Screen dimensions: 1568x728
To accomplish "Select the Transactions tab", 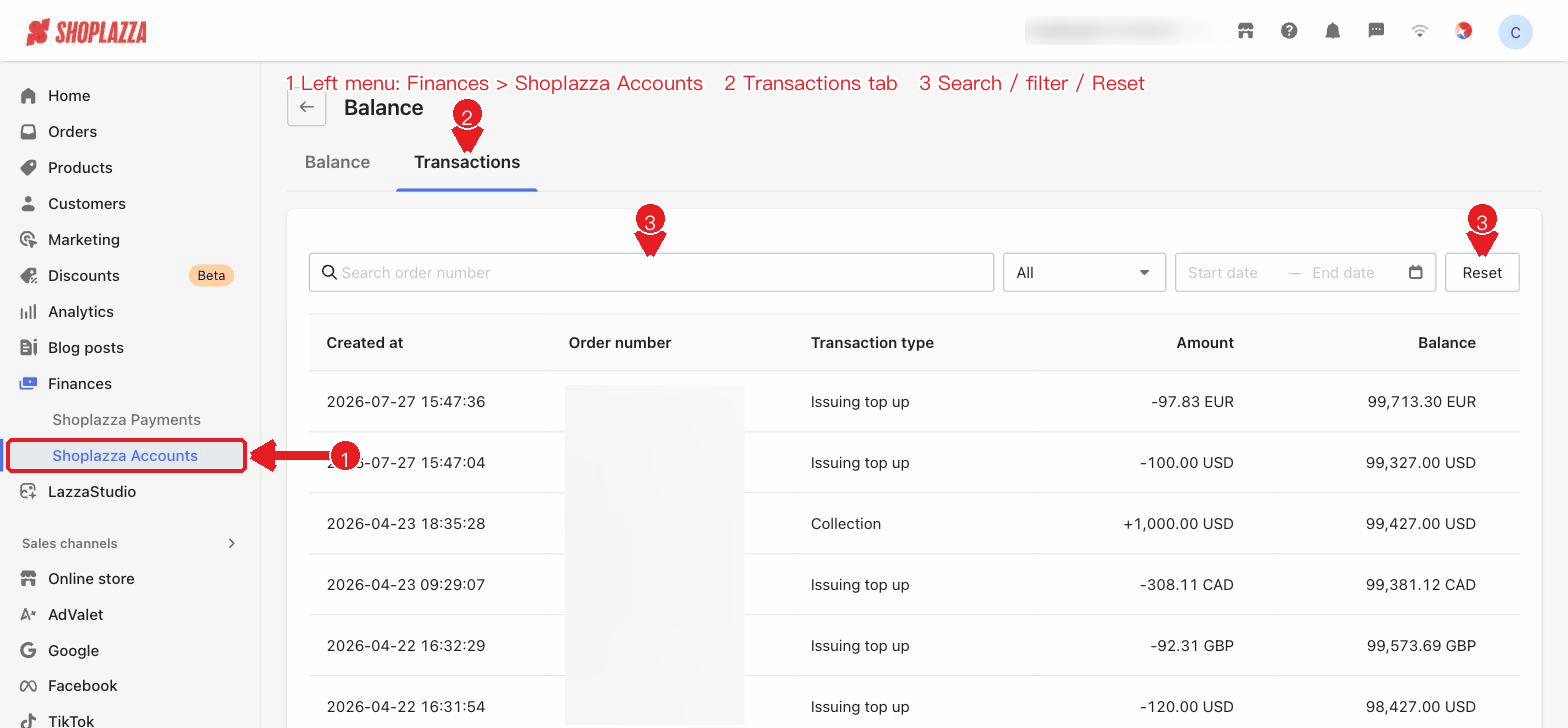I will (x=467, y=162).
